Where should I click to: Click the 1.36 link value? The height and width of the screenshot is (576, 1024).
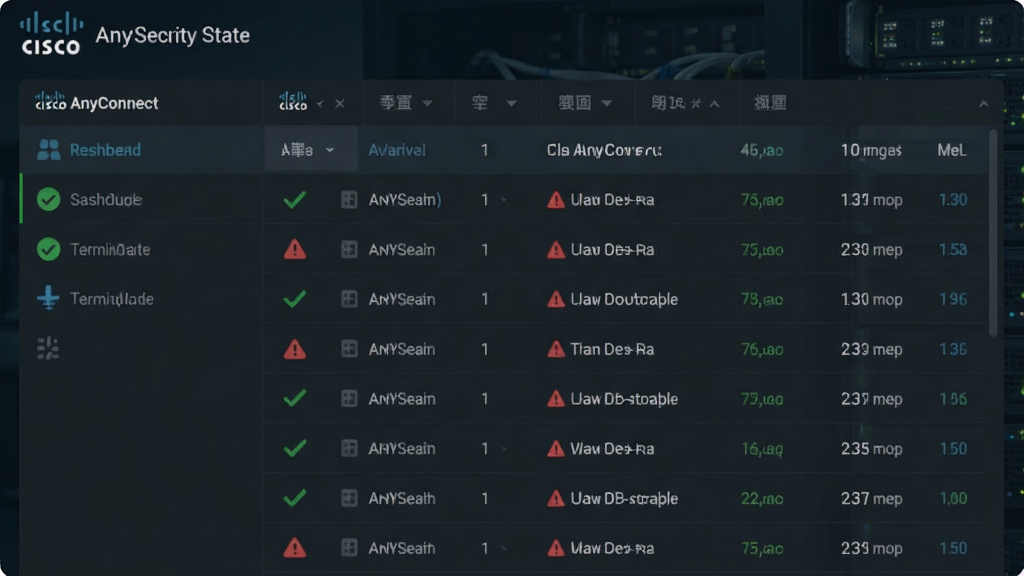953,349
